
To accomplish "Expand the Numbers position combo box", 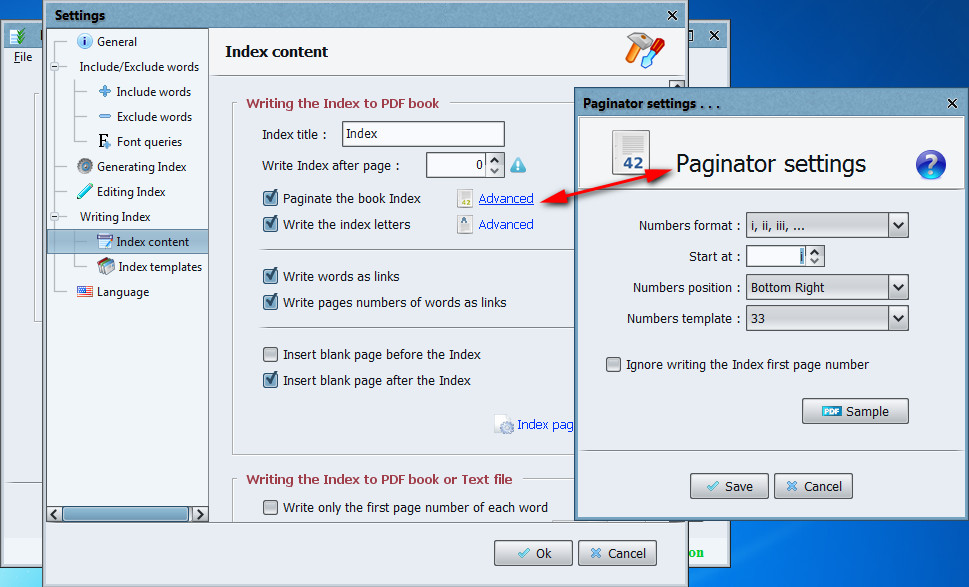I will coord(827,287).
